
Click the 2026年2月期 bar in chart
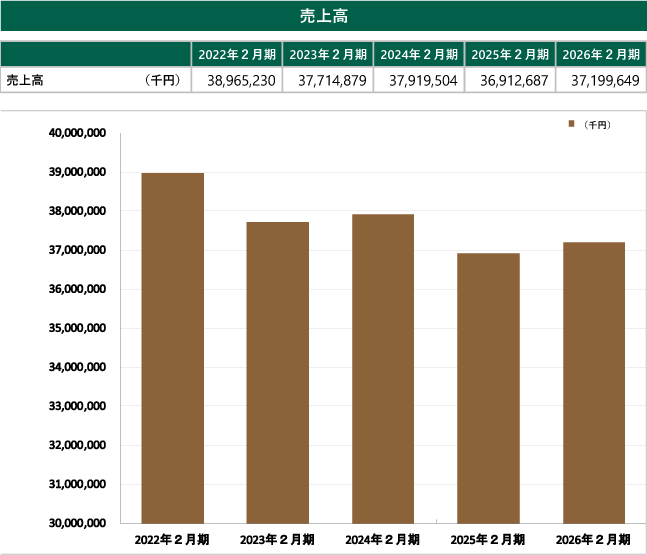pyautogui.click(x=594, y=383)
